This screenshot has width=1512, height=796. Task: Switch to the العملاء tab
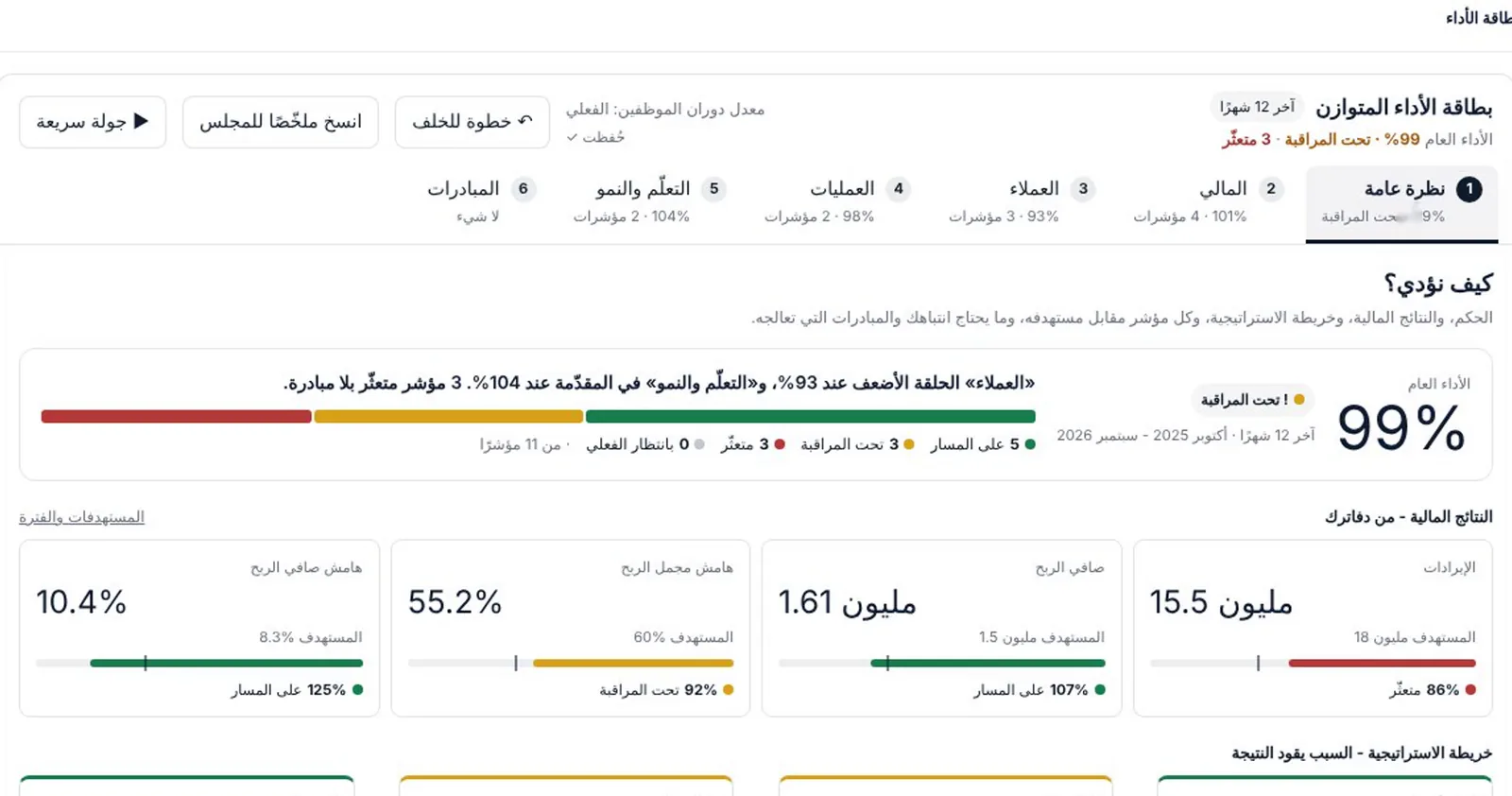point(1022,202)
